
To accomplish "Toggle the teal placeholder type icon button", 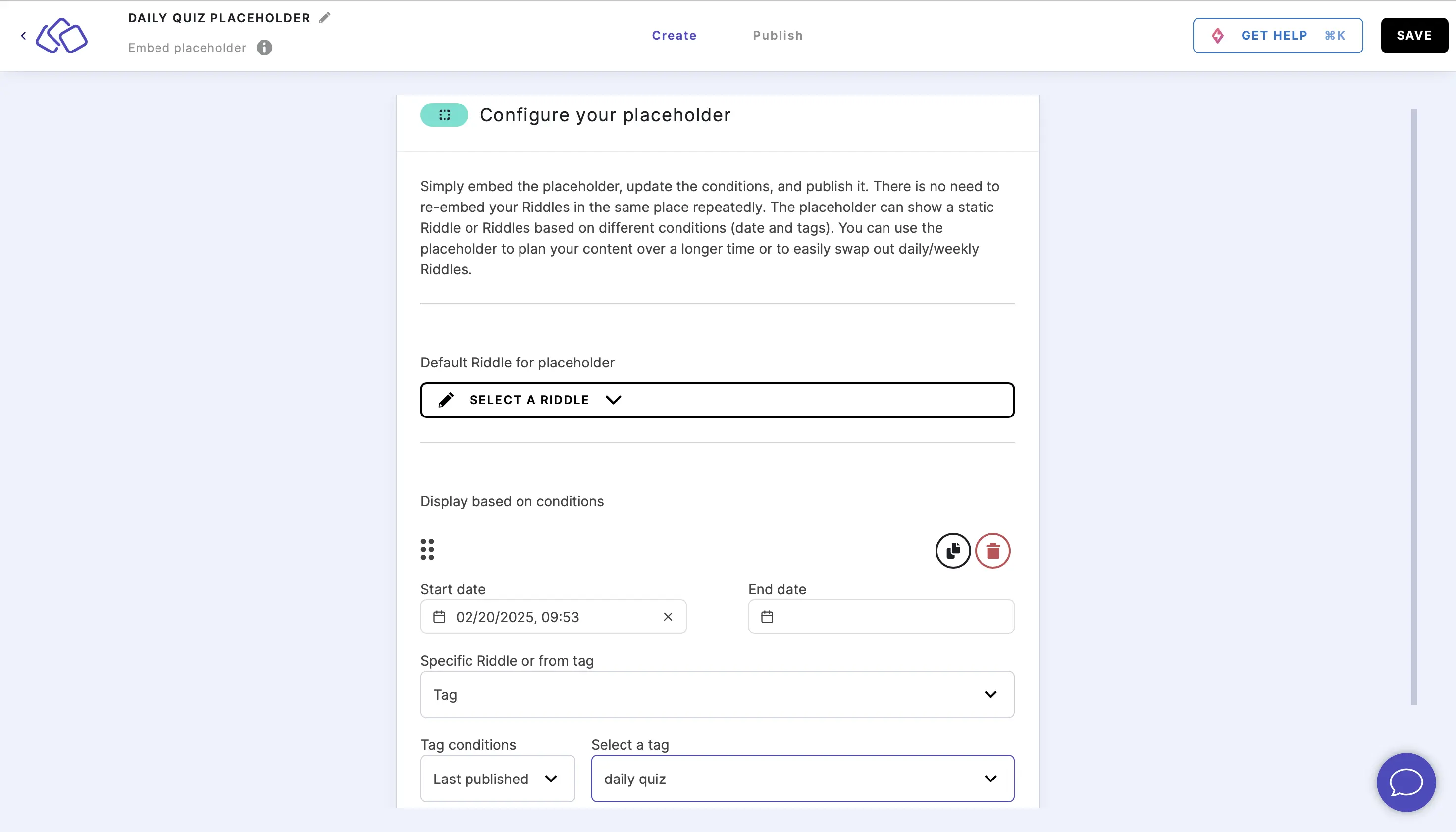I will (x=444, y=115).
